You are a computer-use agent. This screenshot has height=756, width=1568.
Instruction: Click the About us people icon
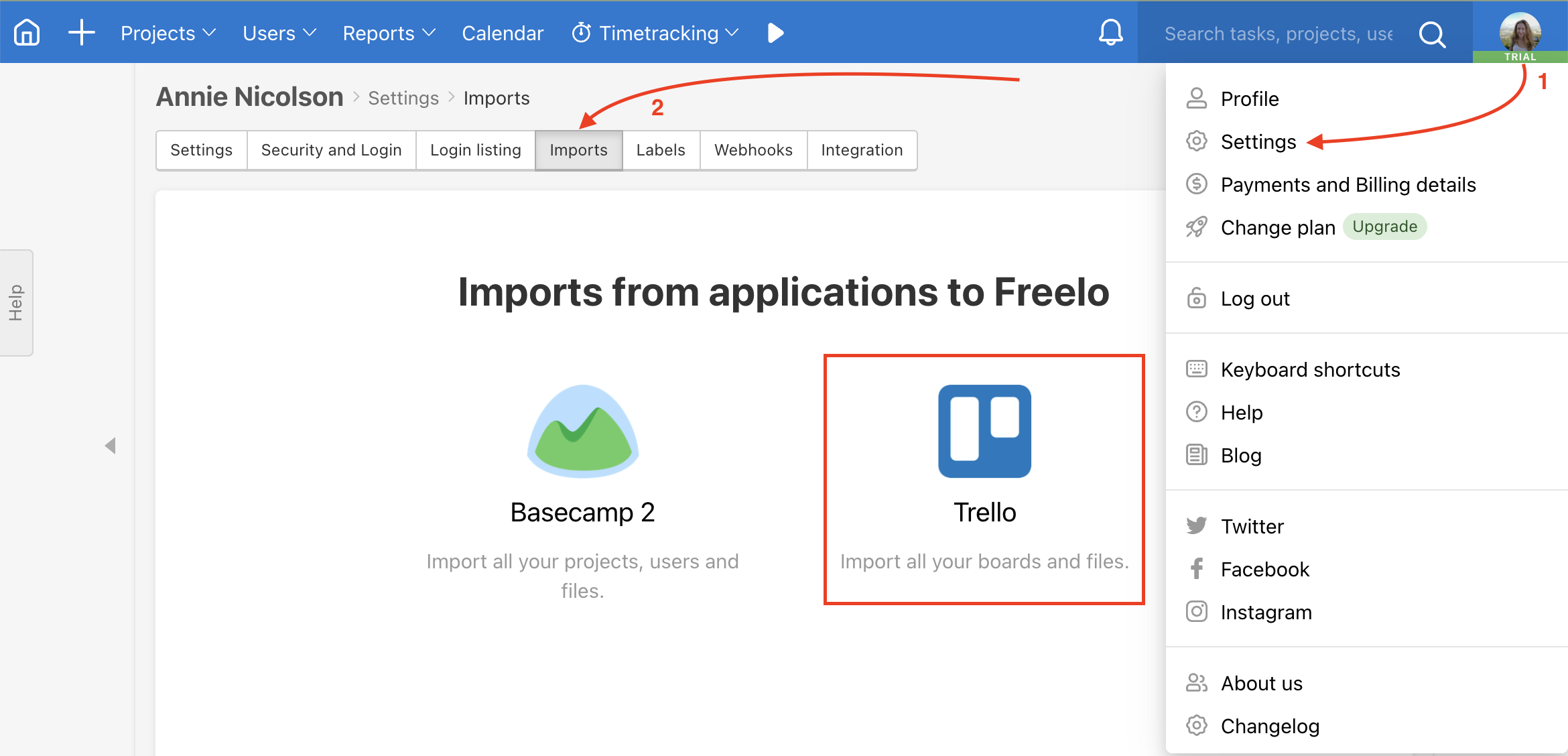1196,683
